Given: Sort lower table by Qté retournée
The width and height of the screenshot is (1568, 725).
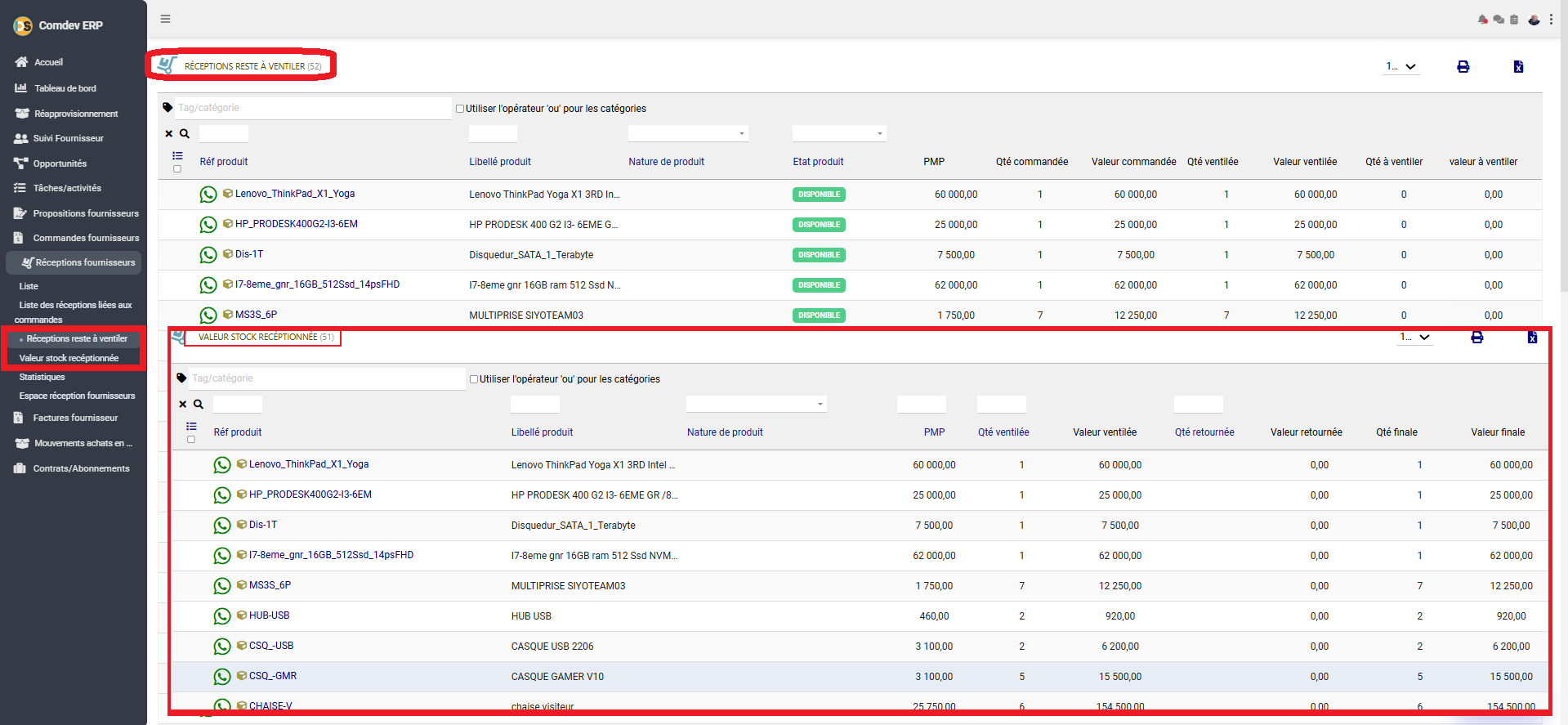Looking at the screenshot, I should [x=1204, y=432].
